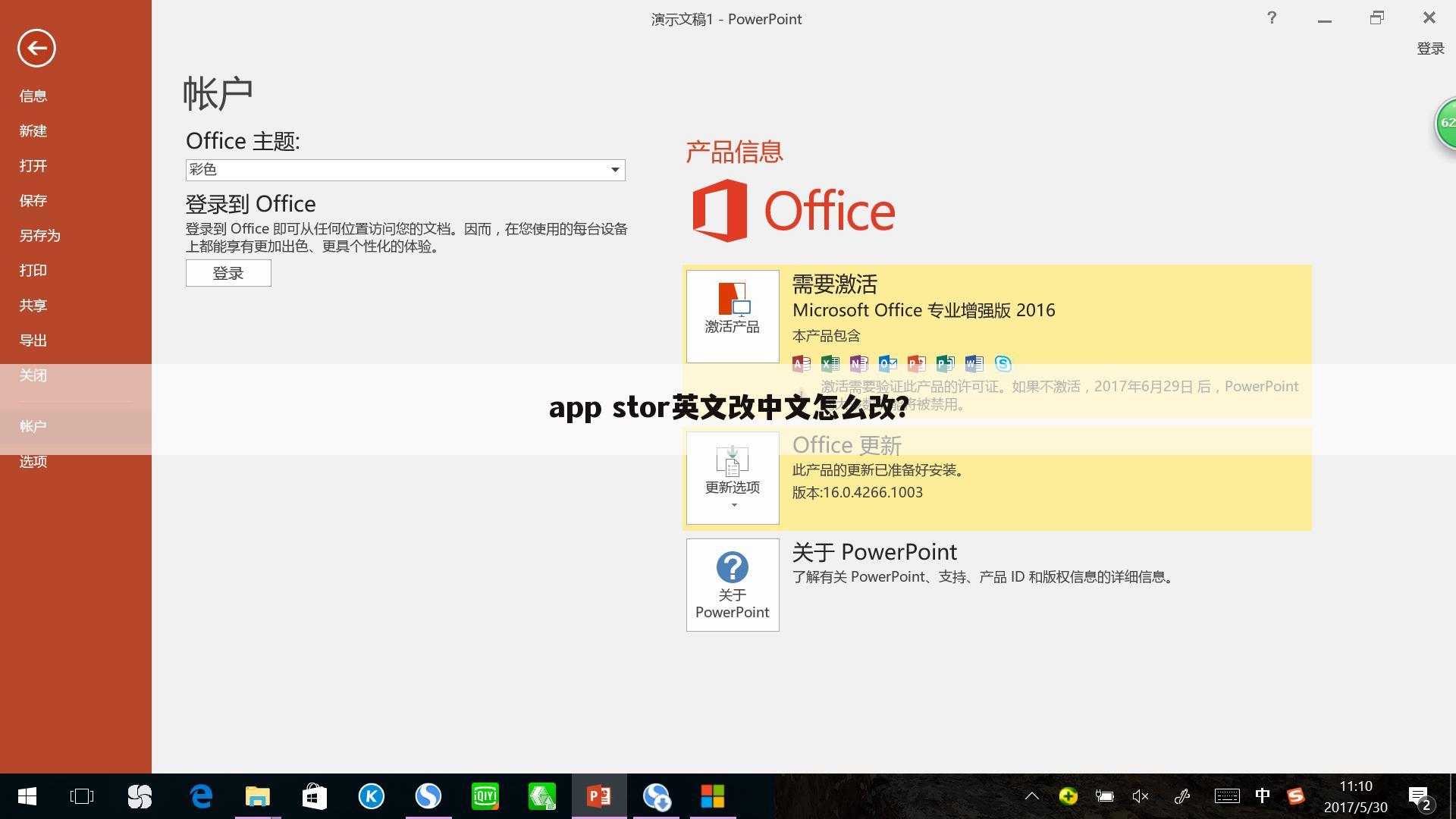
Task: Click the Sogou download taskbar icon
Action: click(656, 796)
